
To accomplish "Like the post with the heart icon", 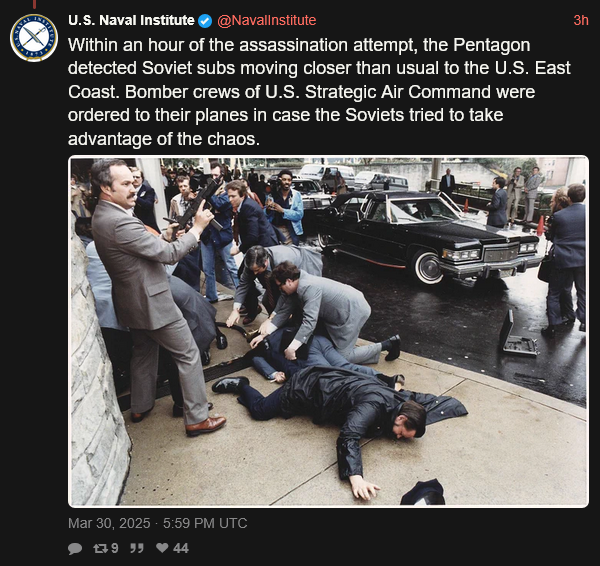I will click(x=162, y=548).
